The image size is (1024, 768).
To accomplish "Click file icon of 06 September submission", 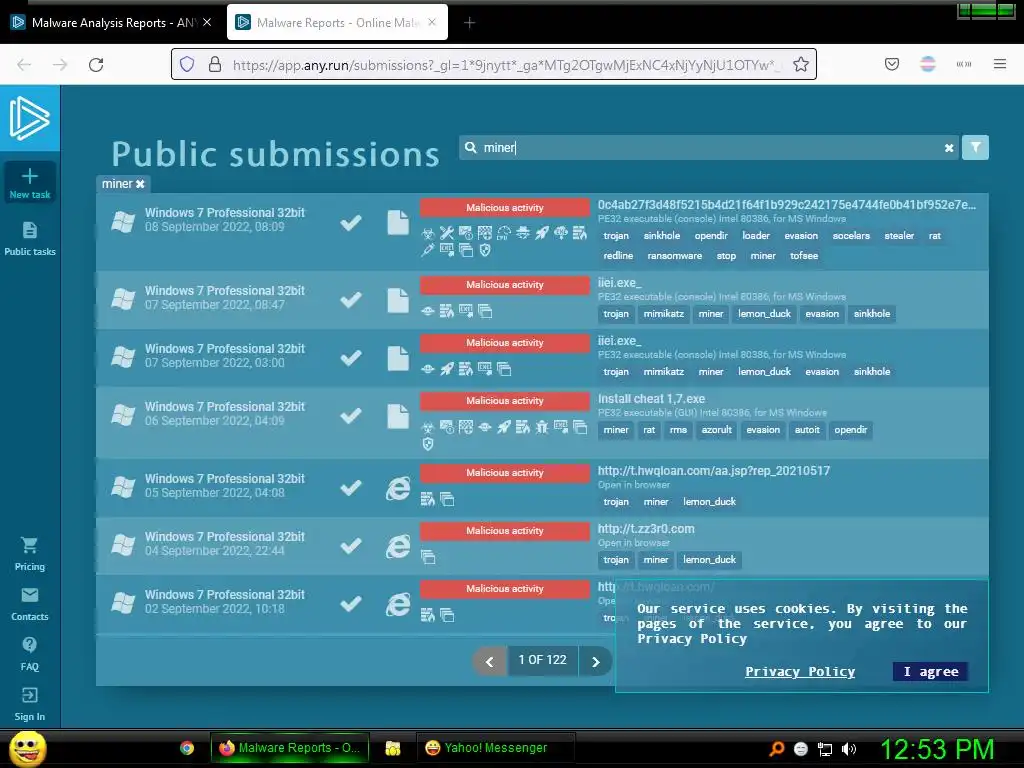I will (x=398, y=416).
